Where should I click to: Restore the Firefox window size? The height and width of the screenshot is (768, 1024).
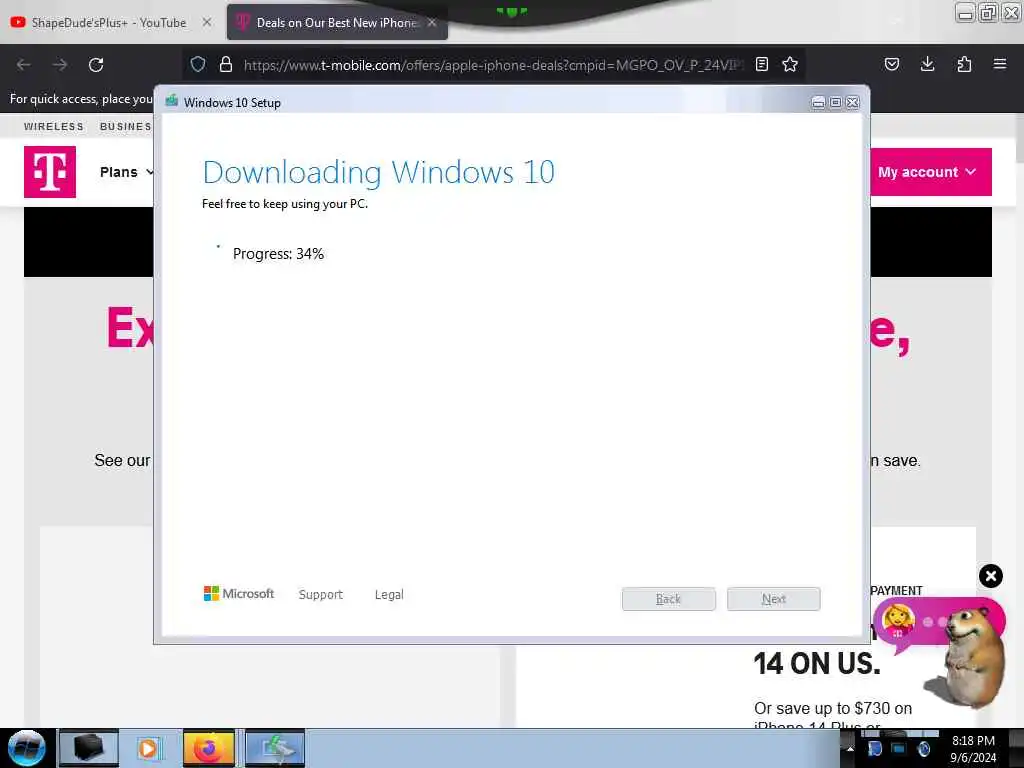click(x=989, y=12)
